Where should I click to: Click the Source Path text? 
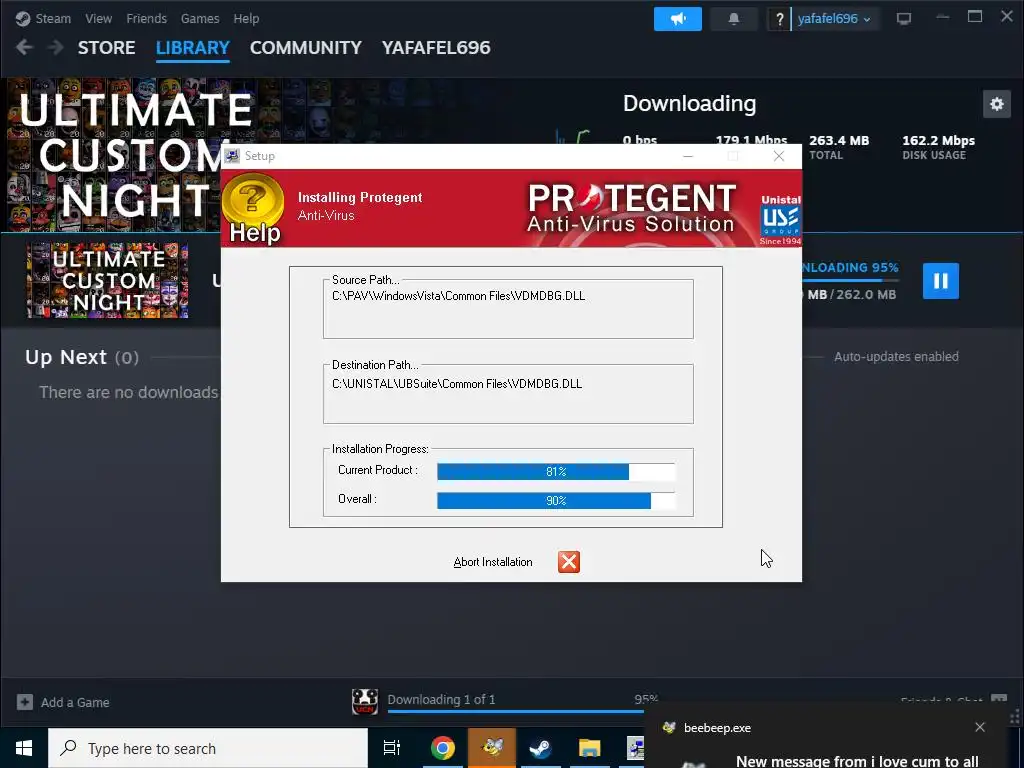[458, 296]
